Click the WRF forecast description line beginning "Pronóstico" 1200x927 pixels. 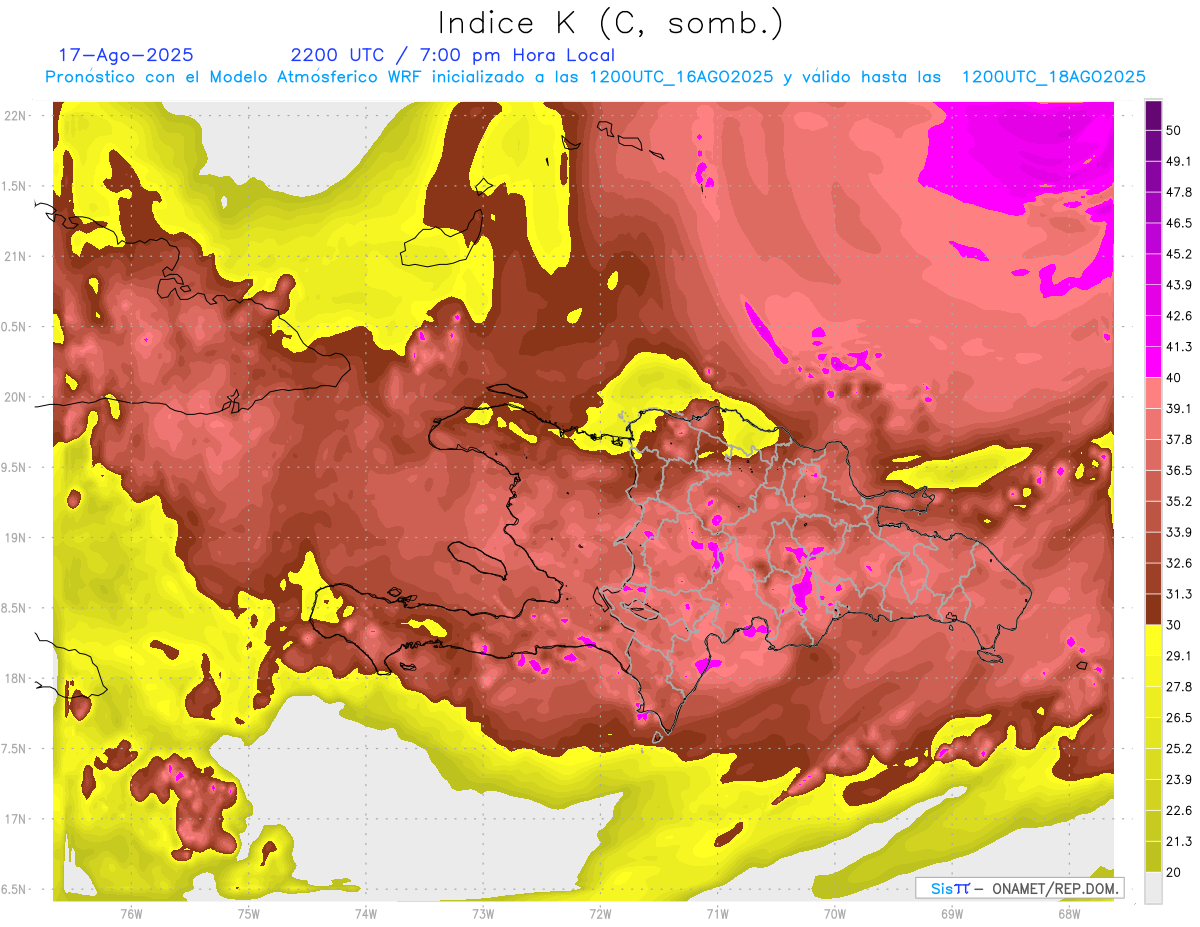point(595,77)
